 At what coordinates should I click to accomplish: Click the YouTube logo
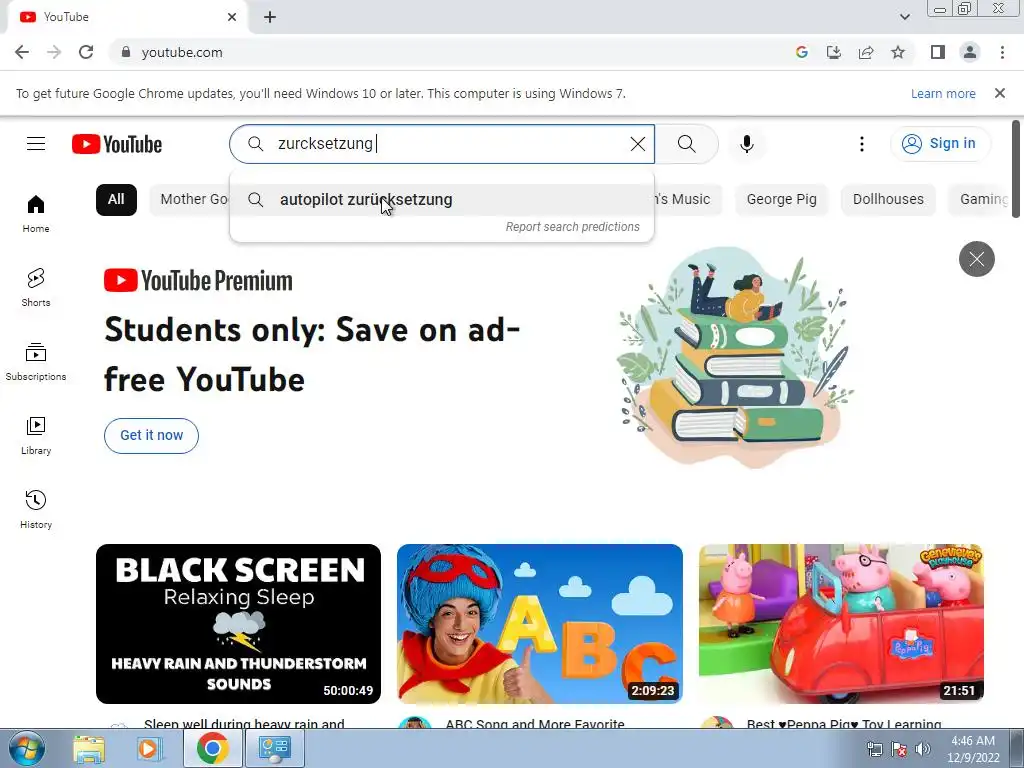[117, 144]
